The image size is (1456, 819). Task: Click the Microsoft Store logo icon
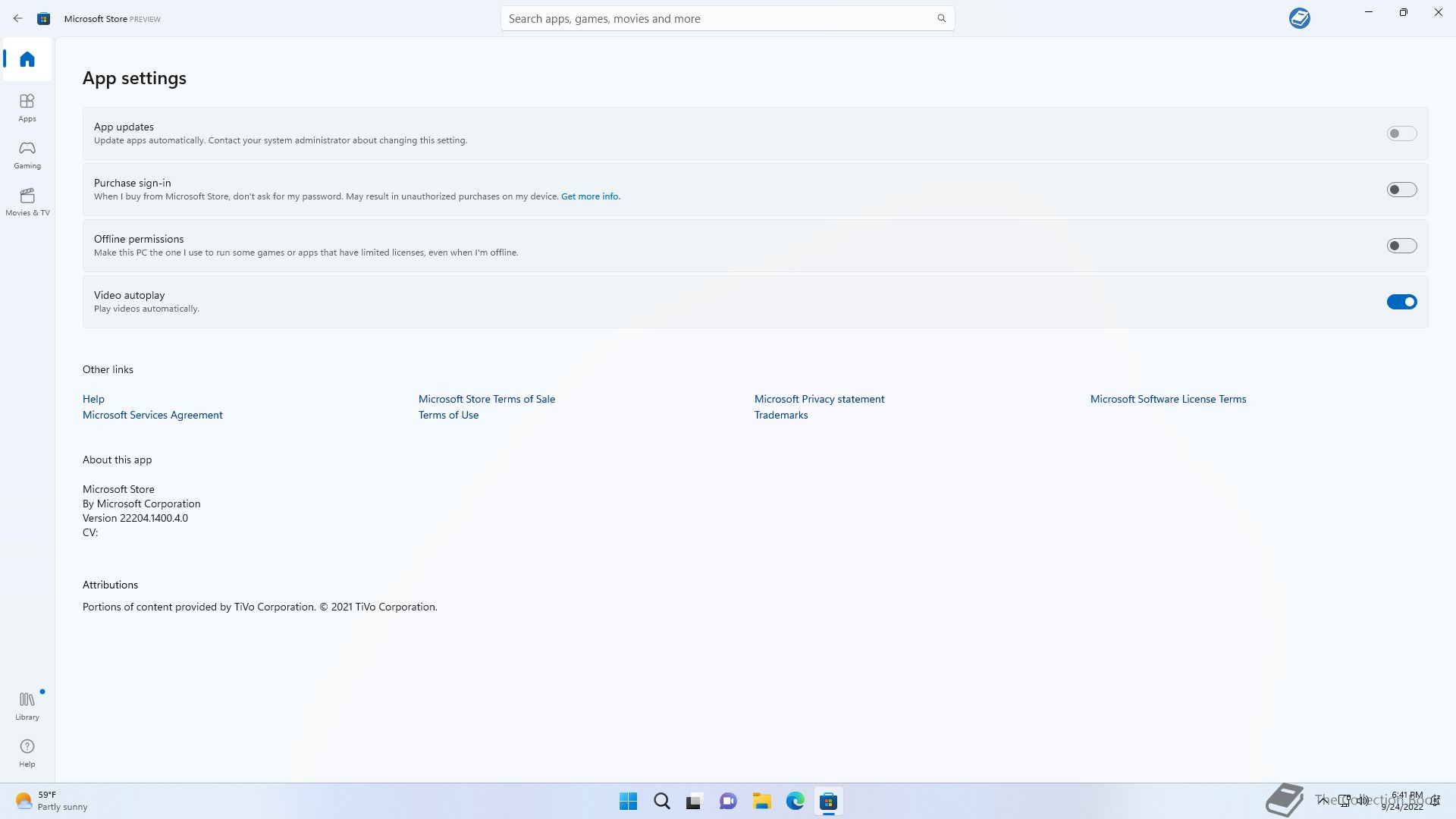coord(44,18)
